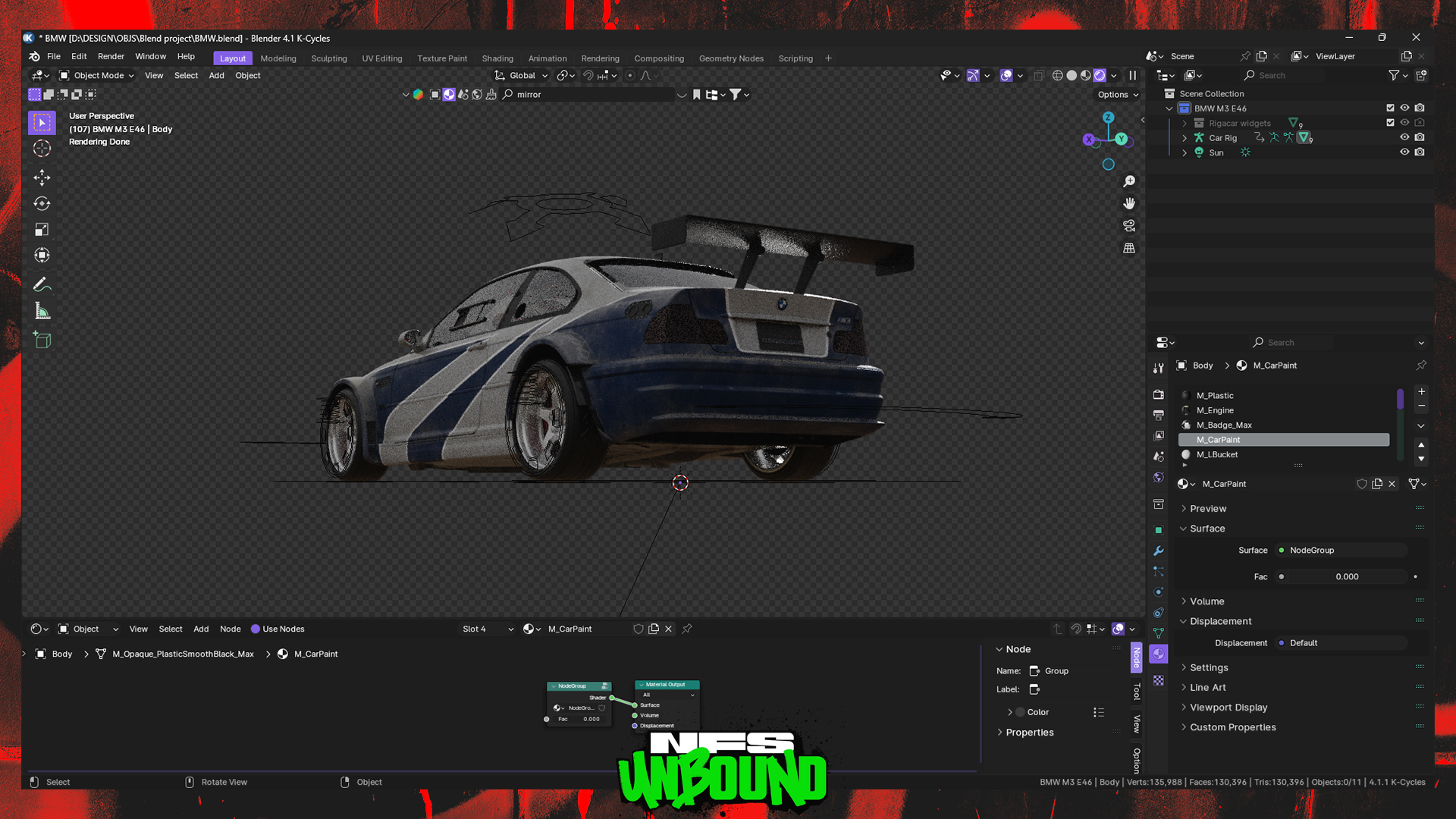Switch to the Geometry Nodes workspace tab
Image resolution: width=1456 pixels, height=819 pixels.
point(731,58)
